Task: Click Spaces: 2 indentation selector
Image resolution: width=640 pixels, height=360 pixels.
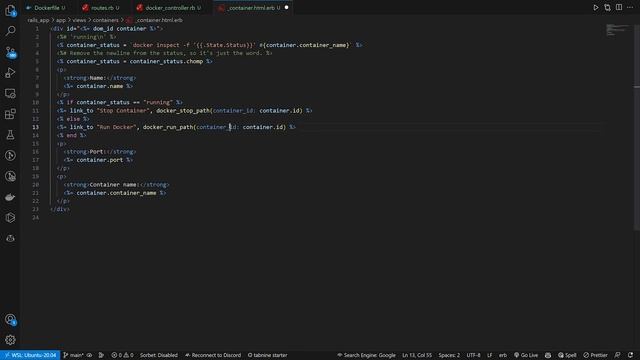Action: 449,355
